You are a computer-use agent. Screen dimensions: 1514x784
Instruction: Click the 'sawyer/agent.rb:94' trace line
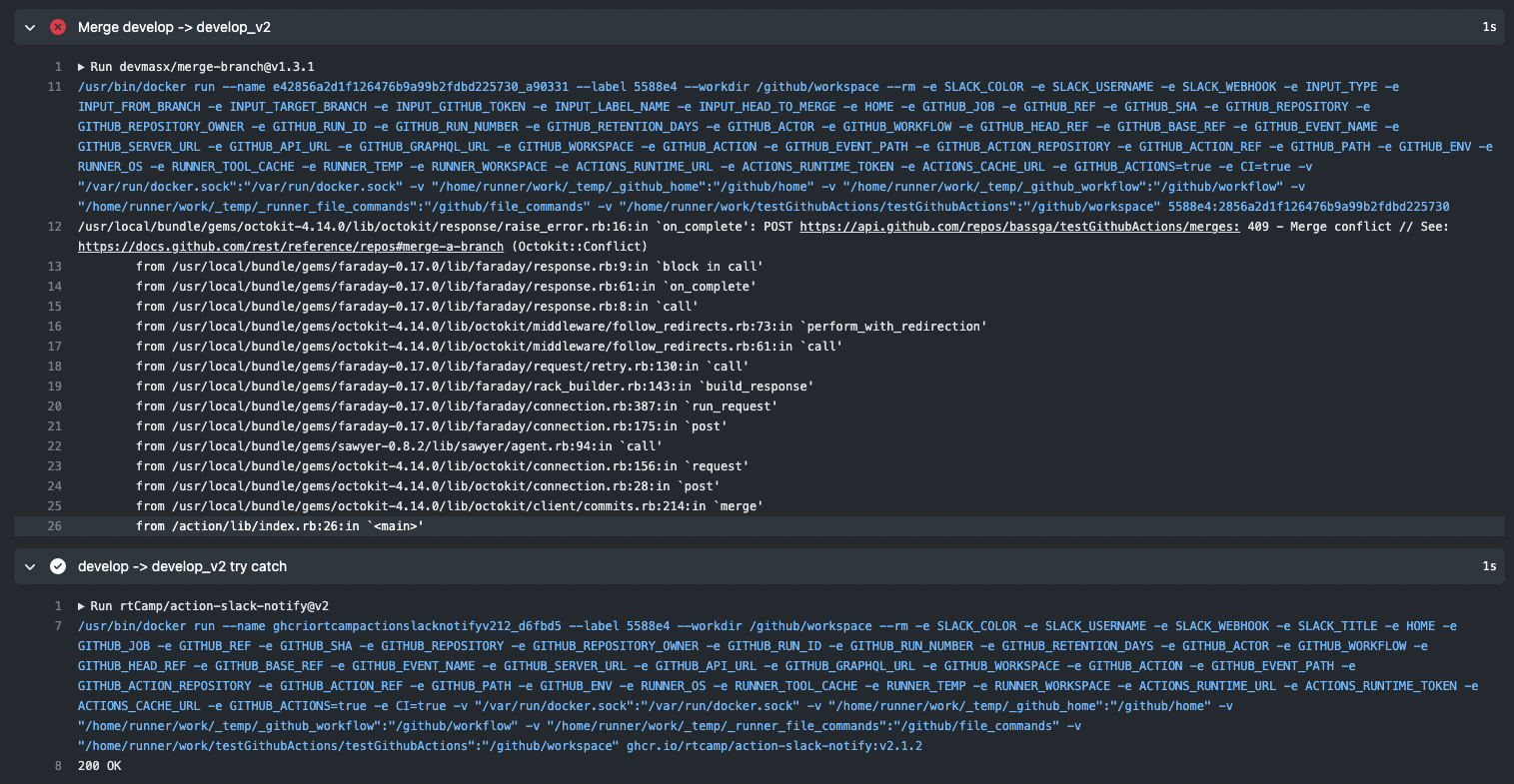tap(399, 446)
